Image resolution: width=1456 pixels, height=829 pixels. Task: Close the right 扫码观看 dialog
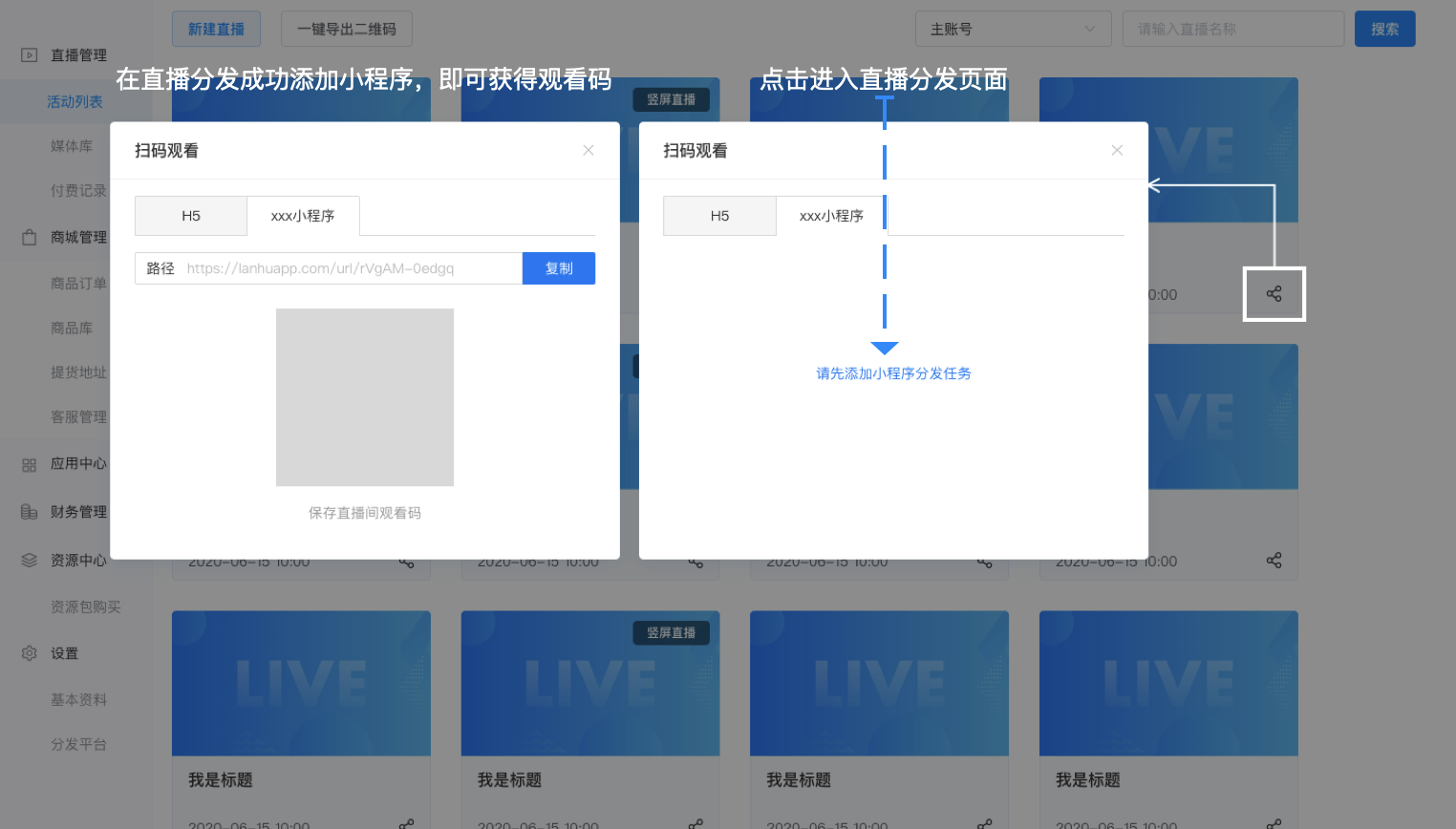(x=1117, y=150)
